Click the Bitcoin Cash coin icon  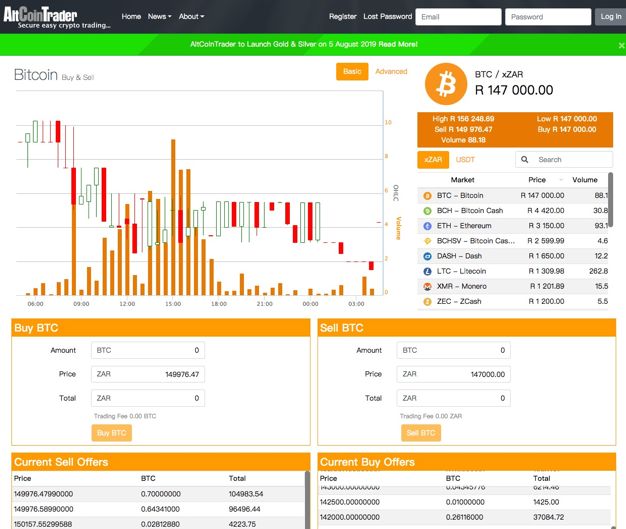coord(427,211)
